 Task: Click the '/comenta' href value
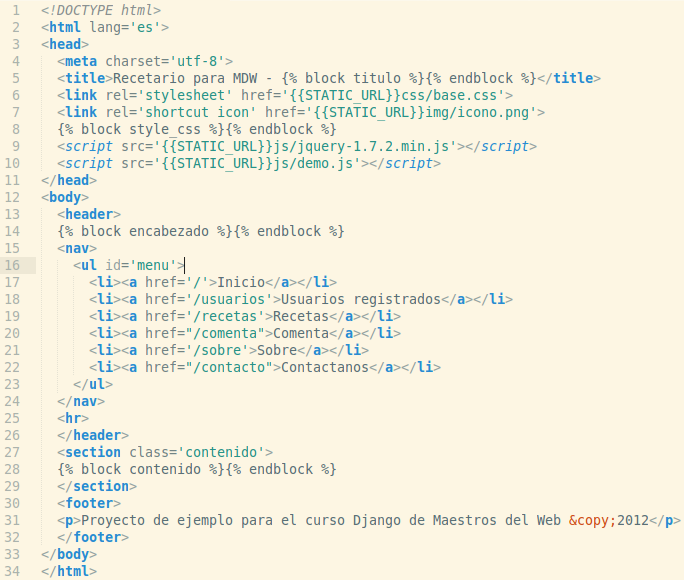[225, 333]
